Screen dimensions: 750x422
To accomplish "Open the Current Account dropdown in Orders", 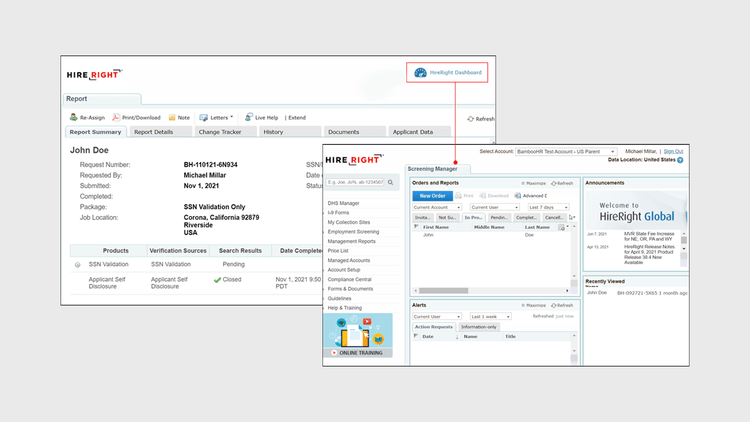I will (437, 208).
